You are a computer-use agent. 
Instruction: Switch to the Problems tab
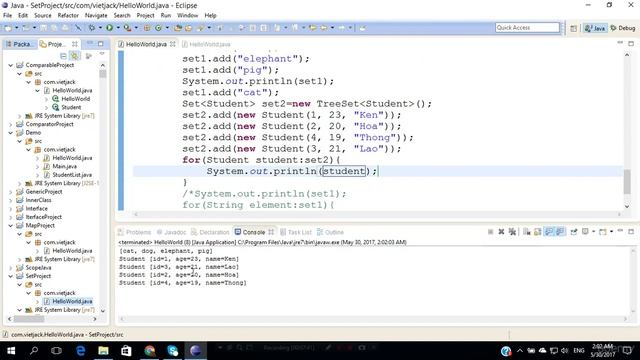135,232
